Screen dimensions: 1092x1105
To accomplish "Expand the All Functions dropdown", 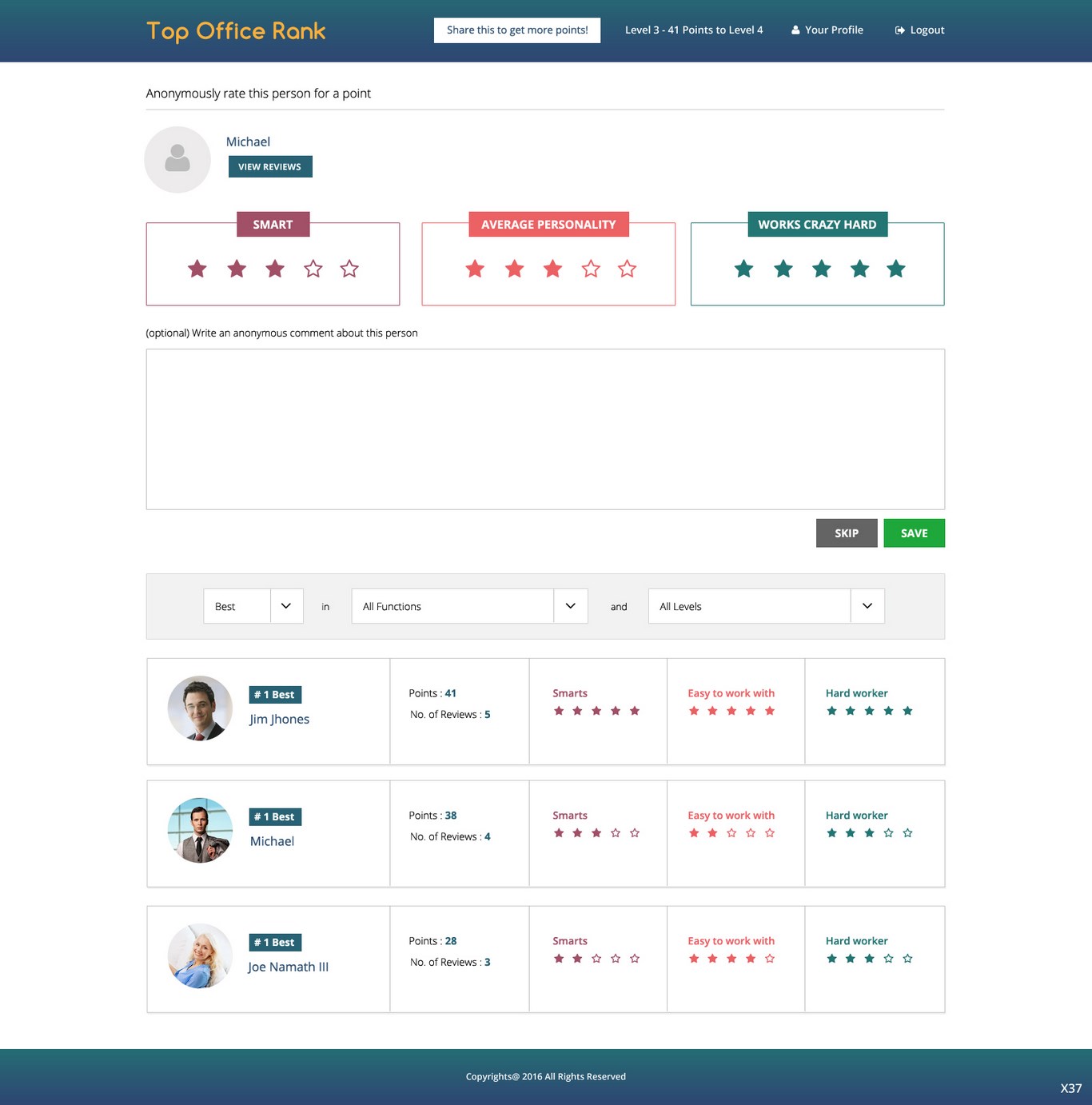I will click(470, 606).
